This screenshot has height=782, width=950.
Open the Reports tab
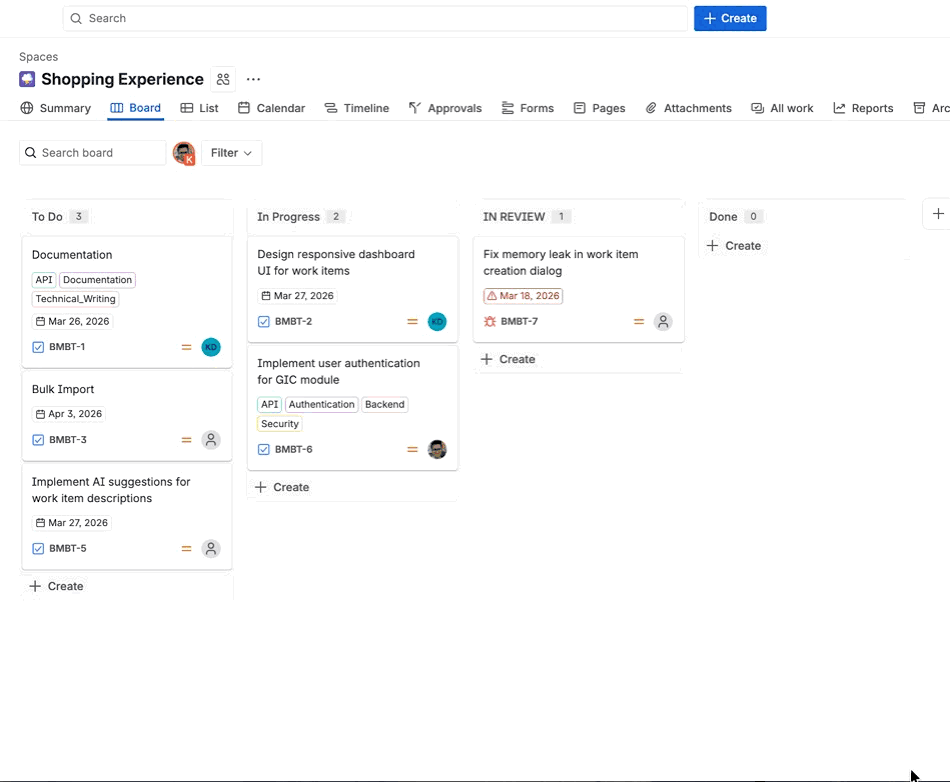[x=863, y=108]
